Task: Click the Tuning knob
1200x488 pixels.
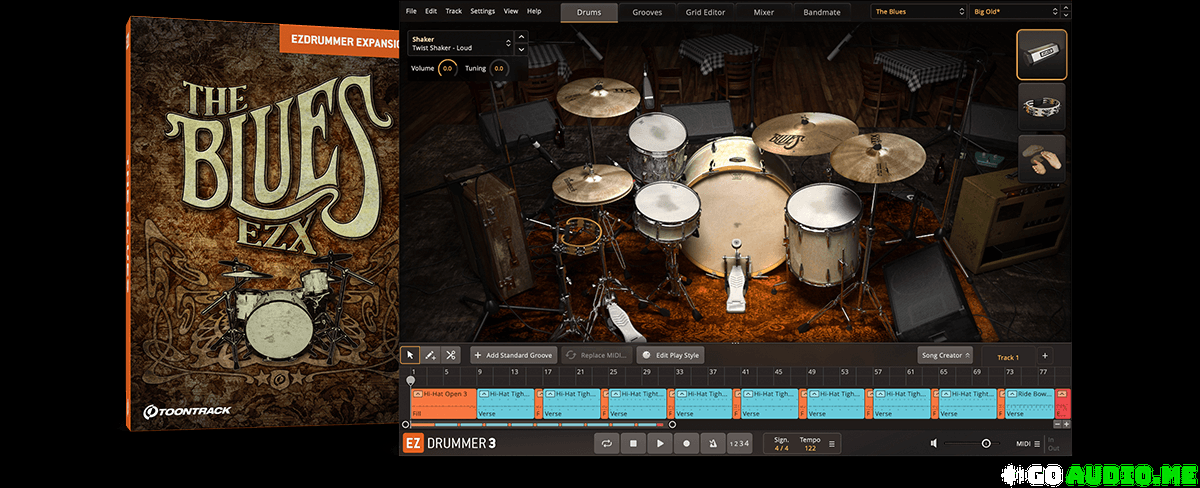Action: pos(498,68)
